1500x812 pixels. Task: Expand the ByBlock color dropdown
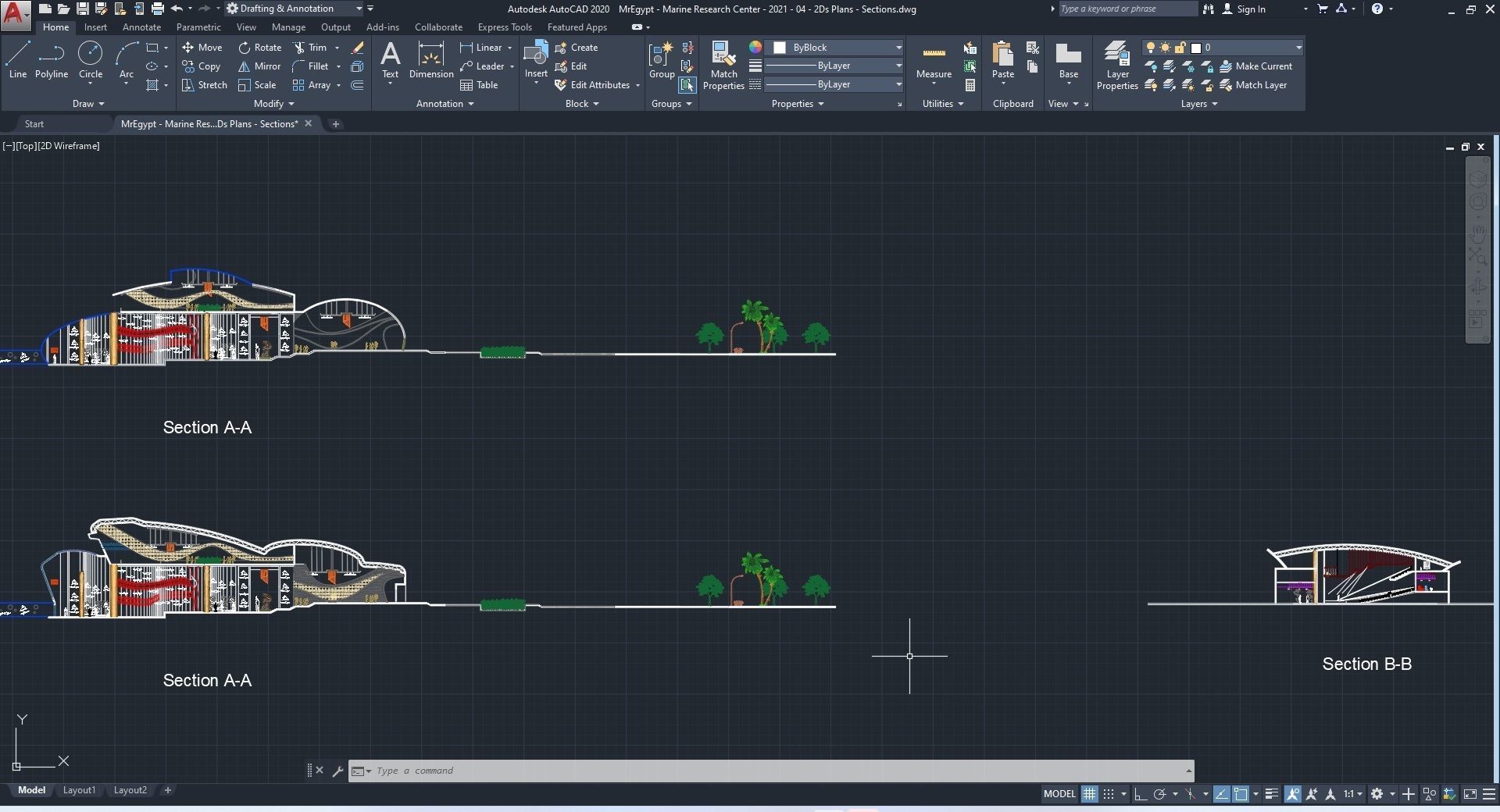[x=898, y=48]
